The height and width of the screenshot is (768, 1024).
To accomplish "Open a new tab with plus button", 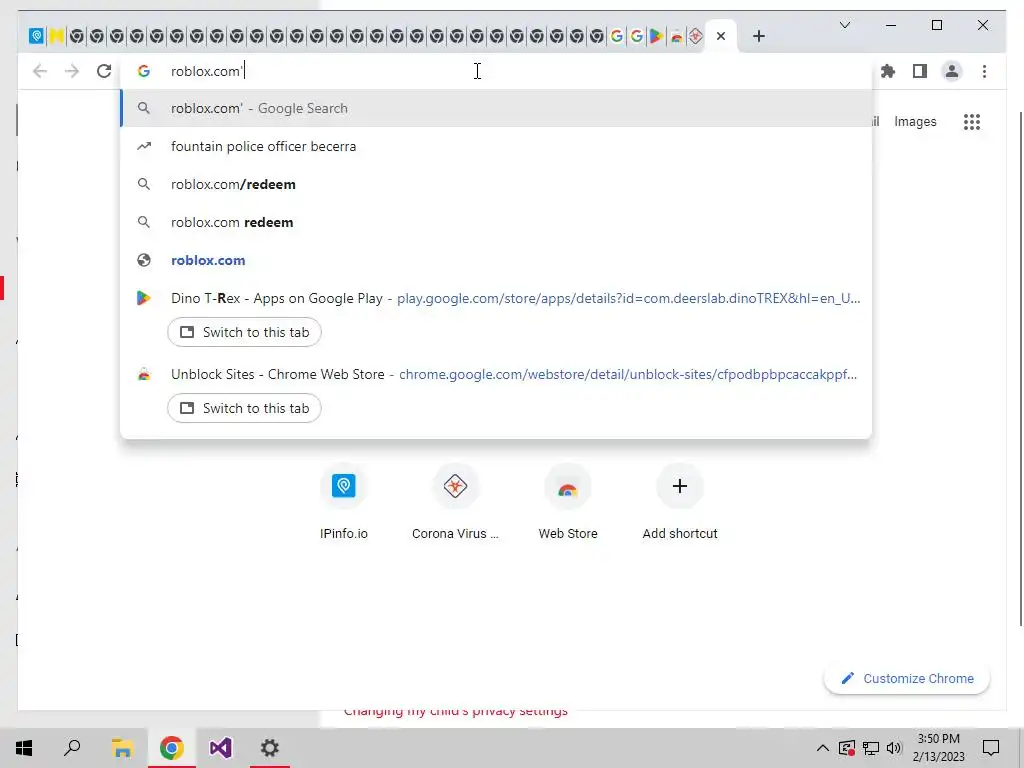I will pyautogui.click(x=758, y=36).
